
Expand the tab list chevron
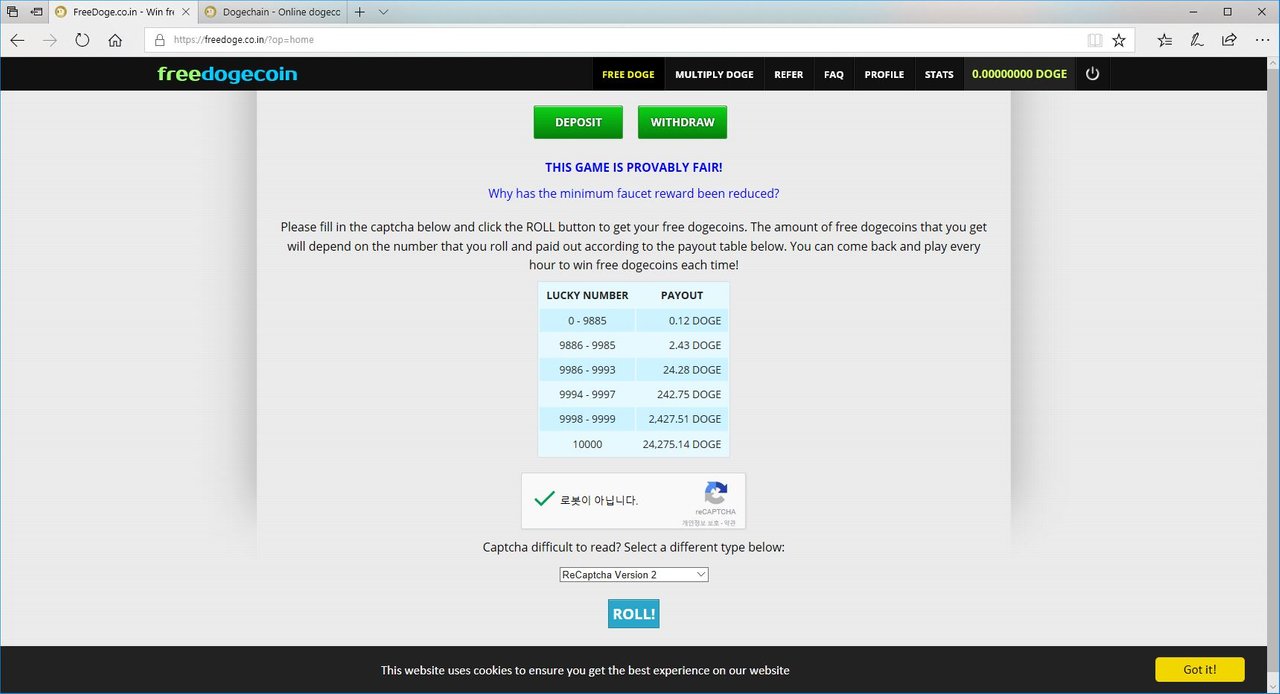383,12
